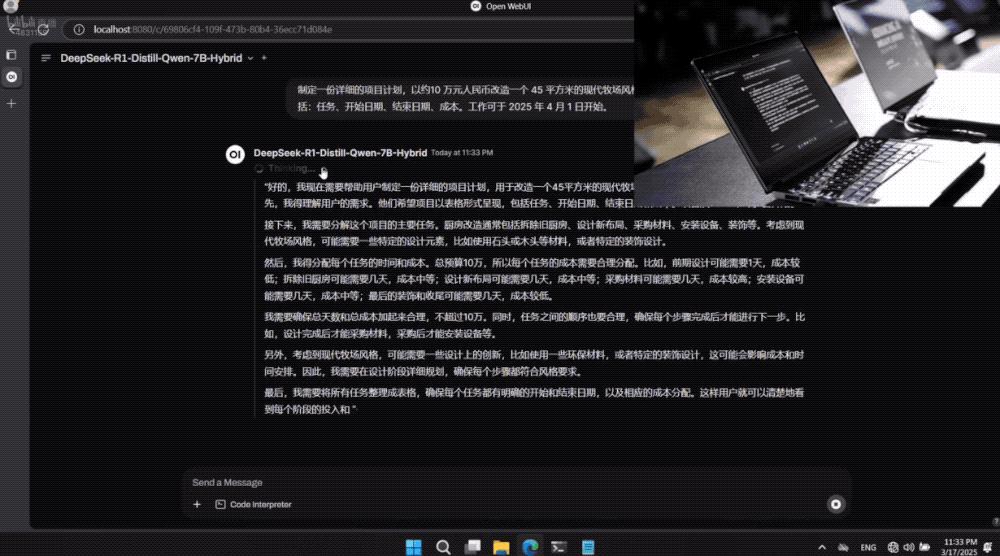The width and height of the screenshot is (1000, 556).
Task: Open the Windows Start menu
Action: click(x=413, y=547)
